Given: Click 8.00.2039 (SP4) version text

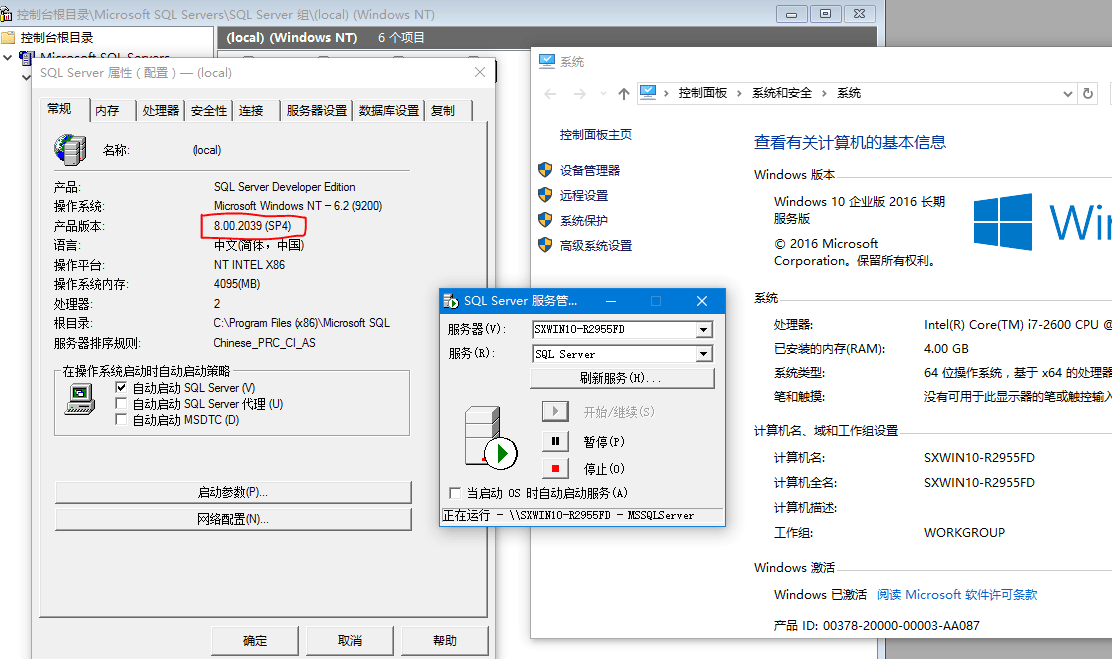Looking at the screenshot, I should point(253,226).
